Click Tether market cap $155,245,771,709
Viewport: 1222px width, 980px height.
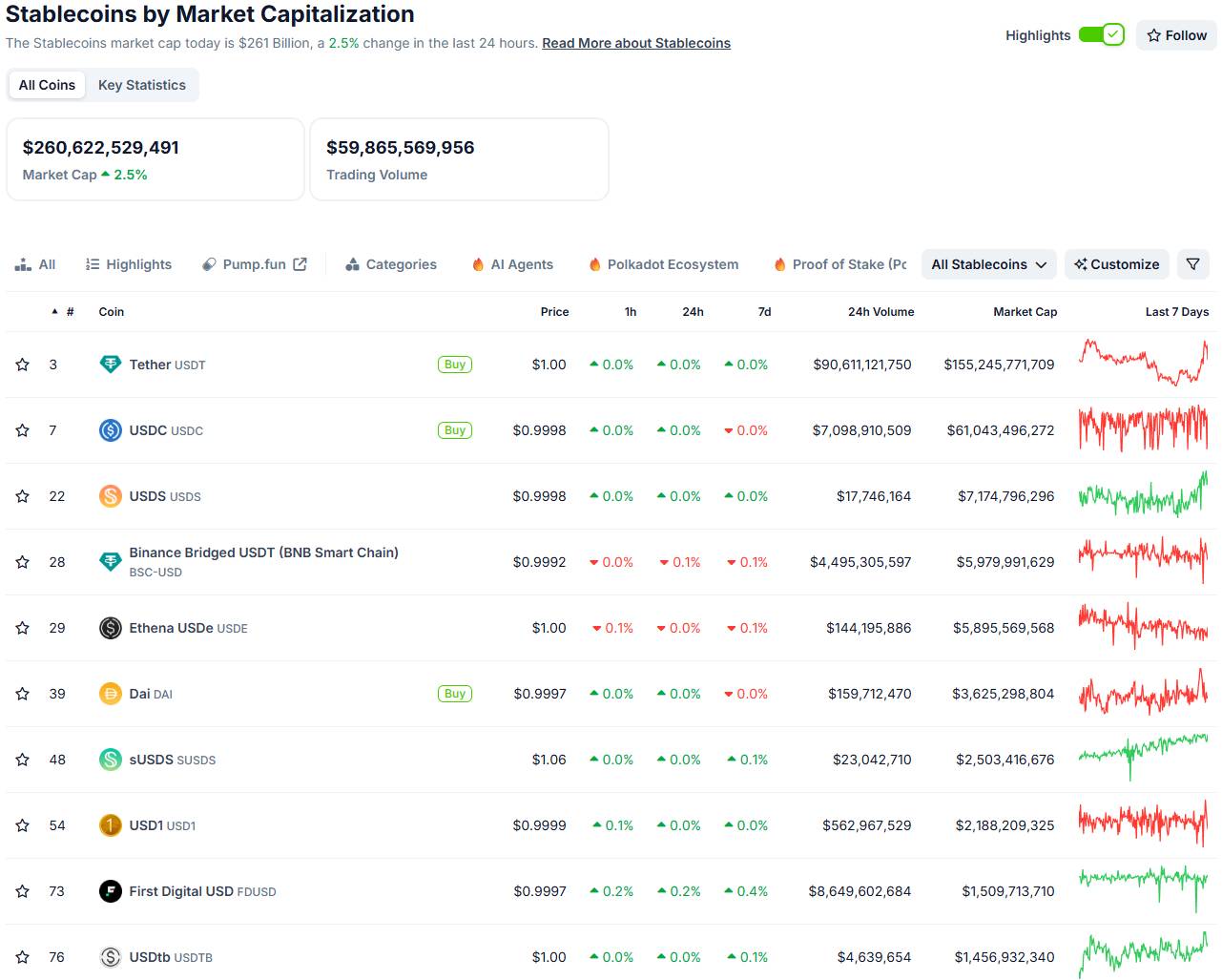point(999,365)
